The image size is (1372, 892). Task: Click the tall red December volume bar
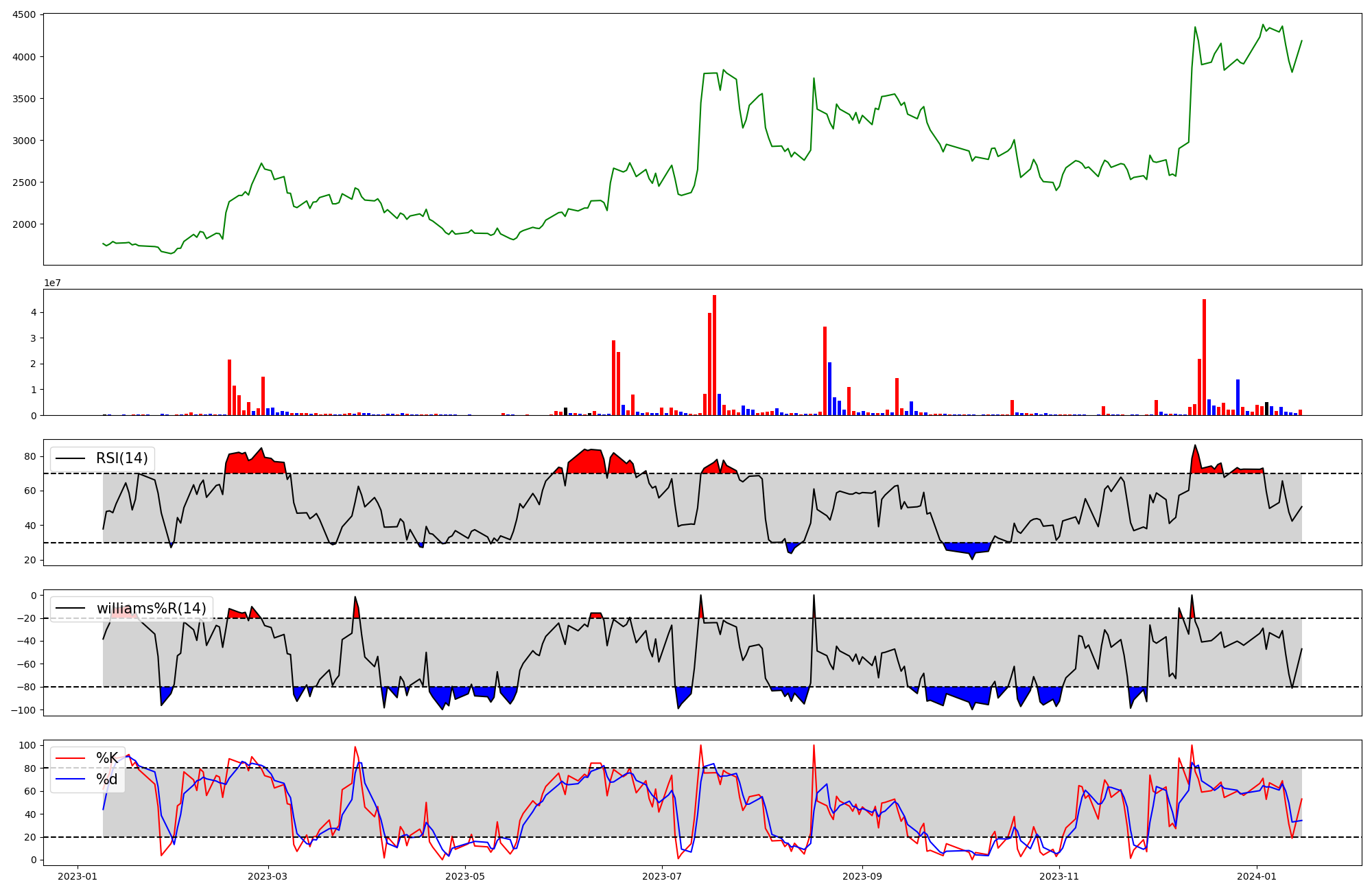pyautogui.click(x=1204, y=357)
